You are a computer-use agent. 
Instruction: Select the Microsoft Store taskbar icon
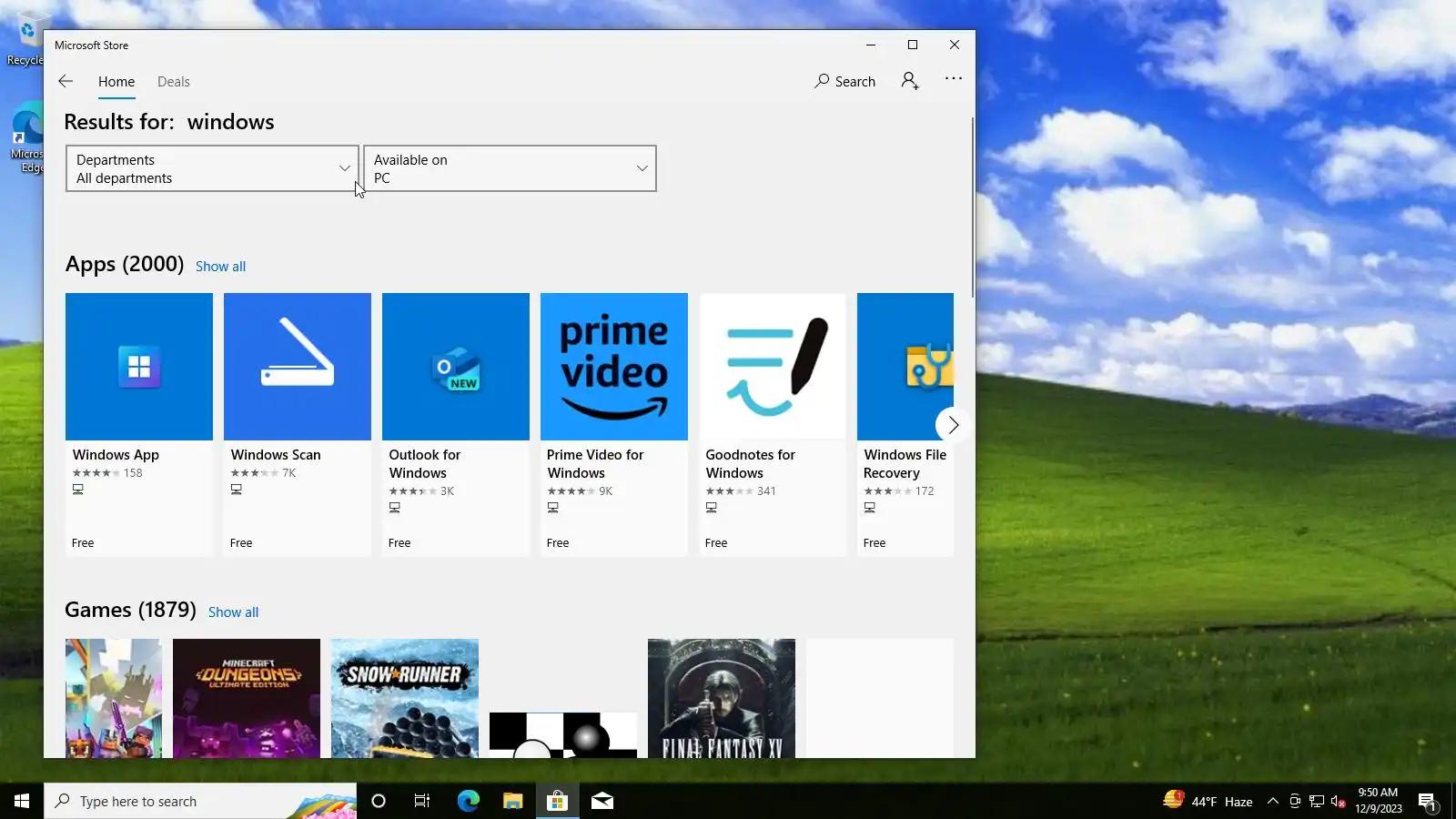[x=557, y=801]
